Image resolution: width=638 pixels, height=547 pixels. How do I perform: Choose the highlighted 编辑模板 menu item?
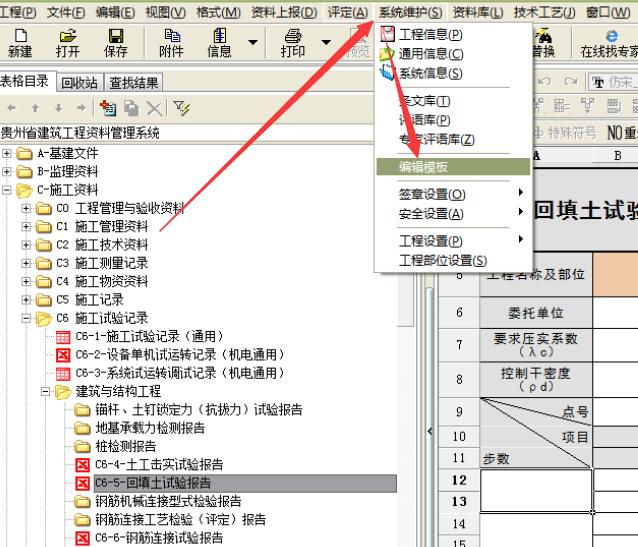[x=453, y=167]
